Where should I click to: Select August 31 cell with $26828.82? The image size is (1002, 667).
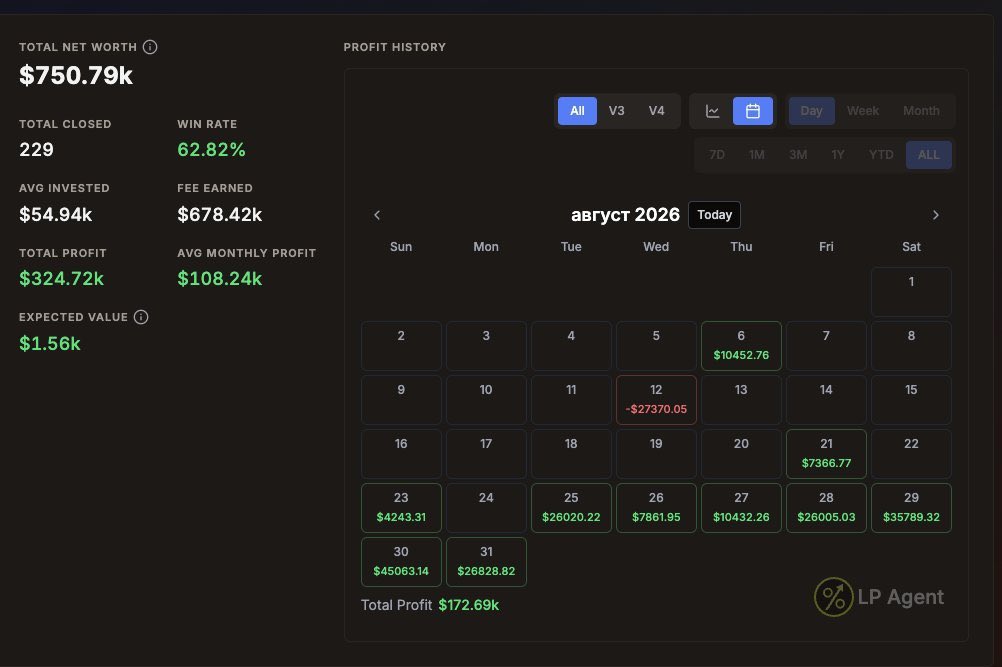point(486,562)
